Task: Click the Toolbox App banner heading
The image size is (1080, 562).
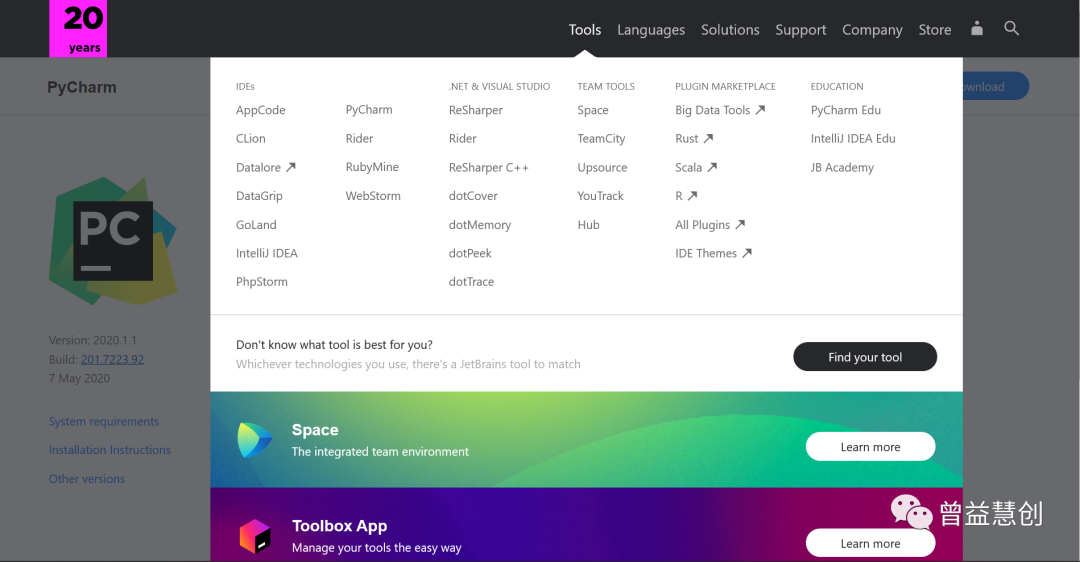Action: coord(340,526)
